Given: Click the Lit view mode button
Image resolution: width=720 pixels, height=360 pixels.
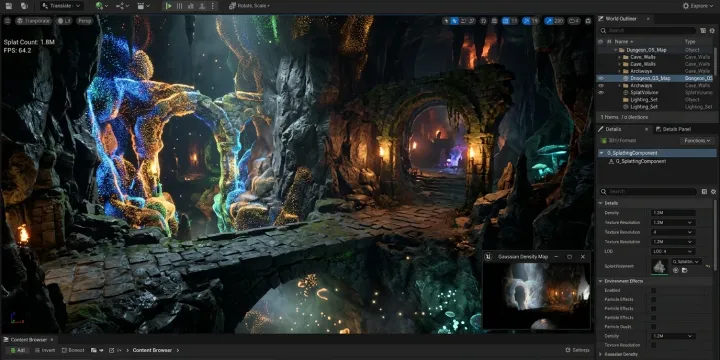Looking at the screenshot, I should [64, 21].
